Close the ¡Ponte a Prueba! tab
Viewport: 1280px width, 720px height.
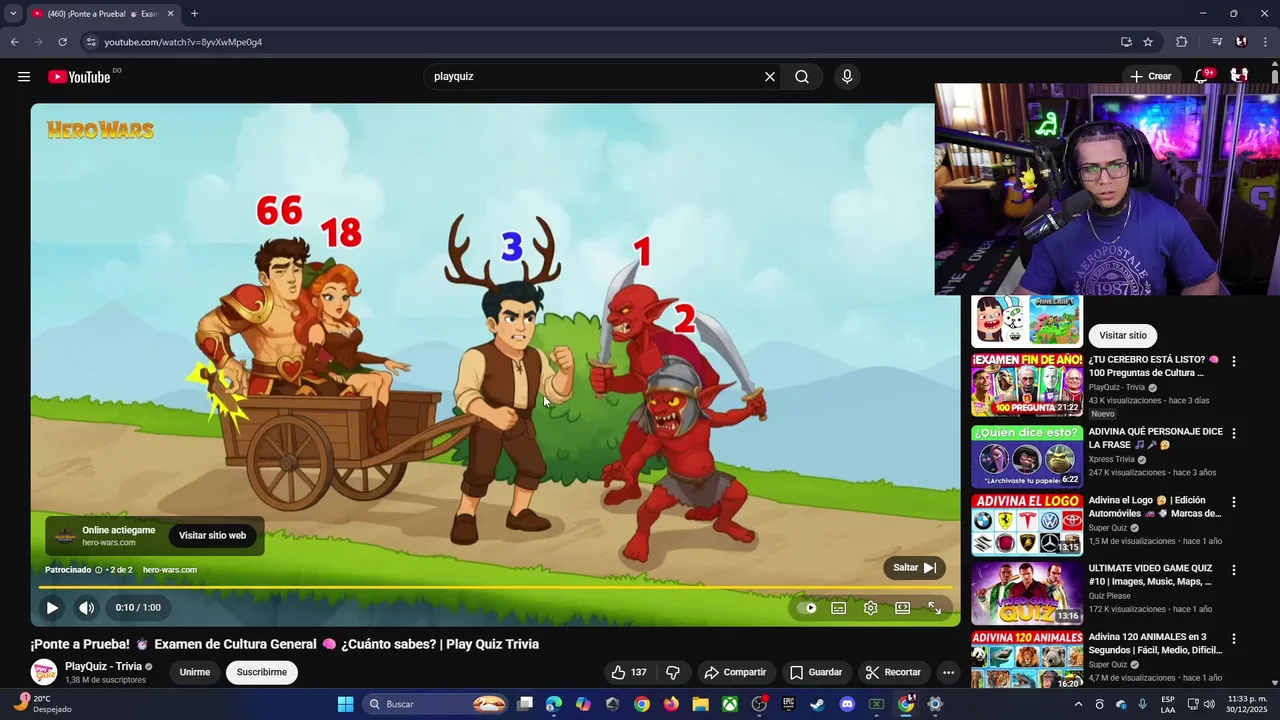[170, 14]
